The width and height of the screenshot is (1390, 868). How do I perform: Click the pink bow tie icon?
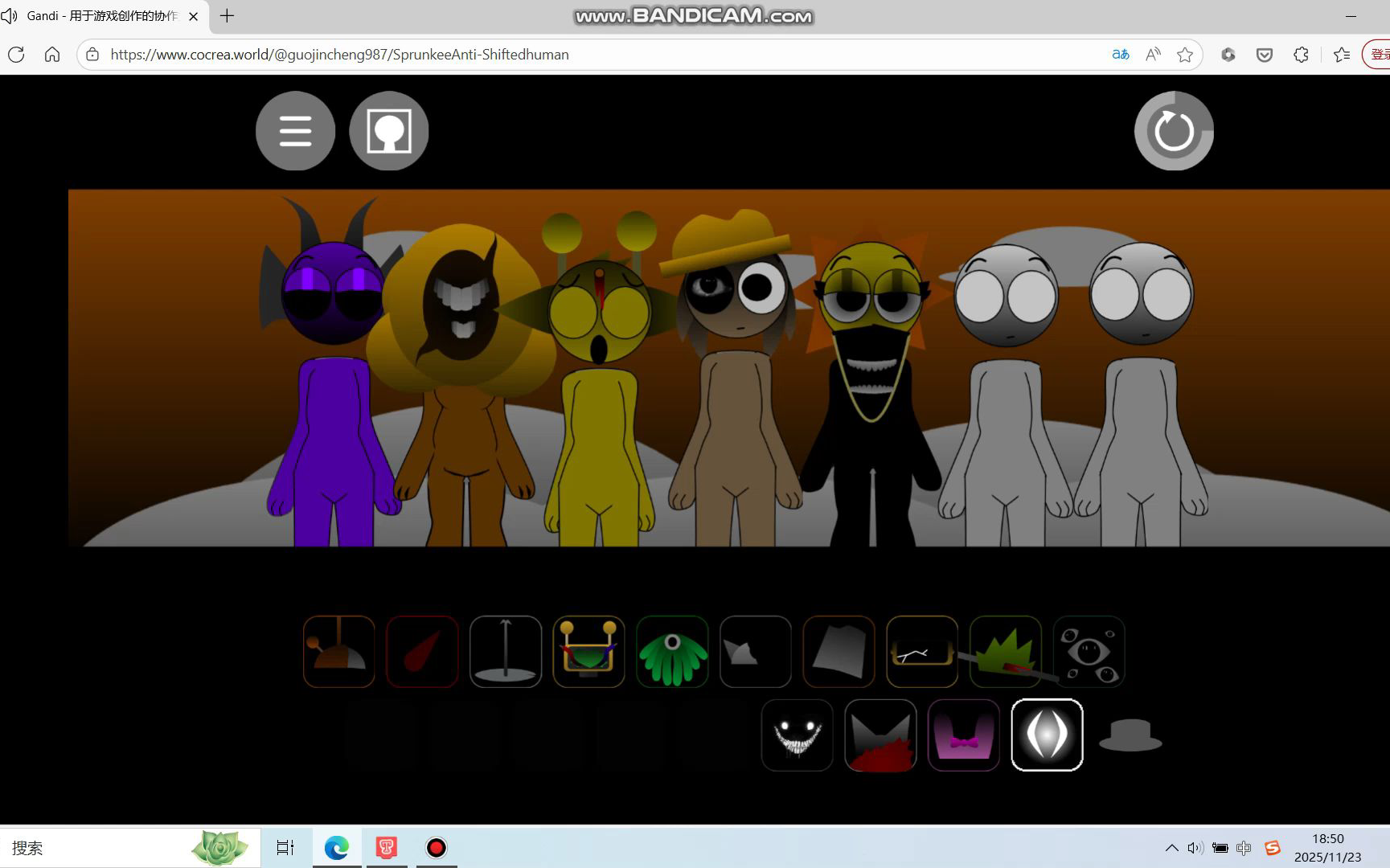pos(964,735)
